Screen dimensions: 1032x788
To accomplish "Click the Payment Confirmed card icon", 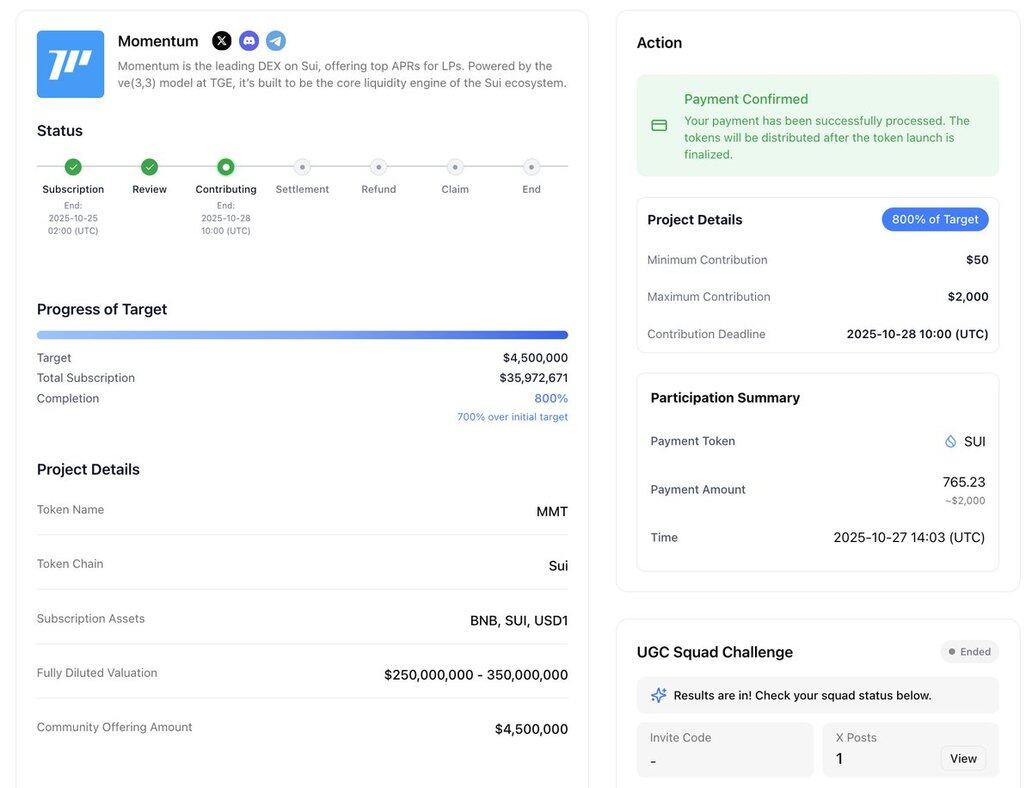I will click(659, 126).
